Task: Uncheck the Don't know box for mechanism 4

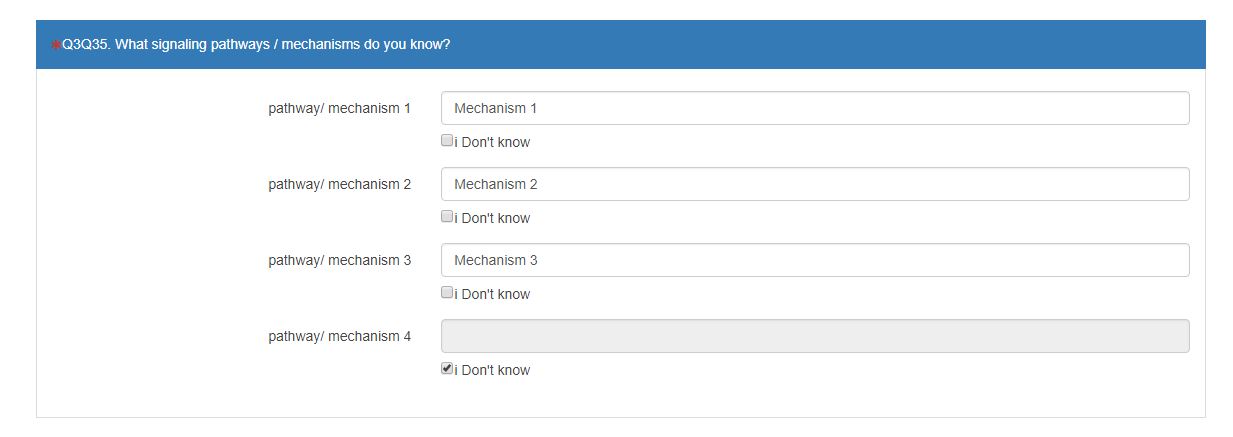Action: coord(447,369)
